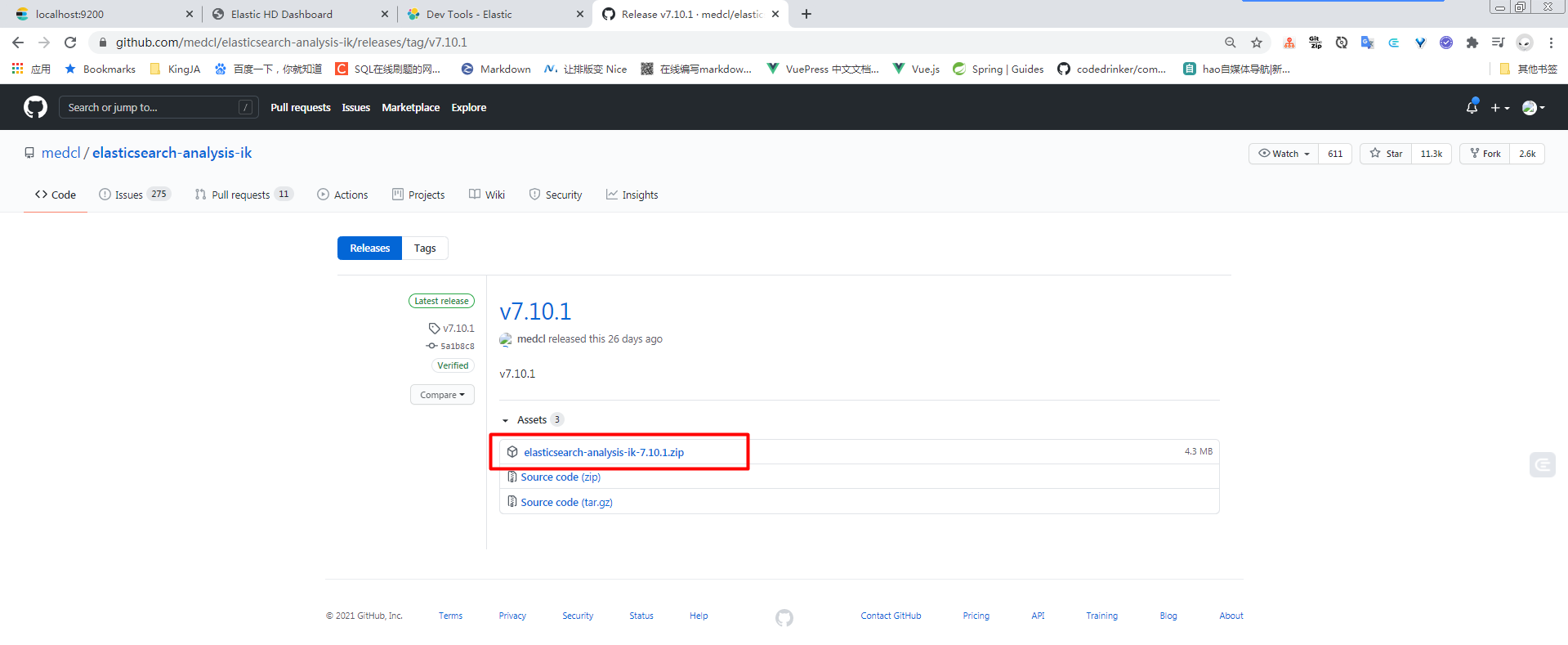Zoom using the address bar magnifier icon
Viewport: 1568px width, 645px height.
coord(1231,43)
